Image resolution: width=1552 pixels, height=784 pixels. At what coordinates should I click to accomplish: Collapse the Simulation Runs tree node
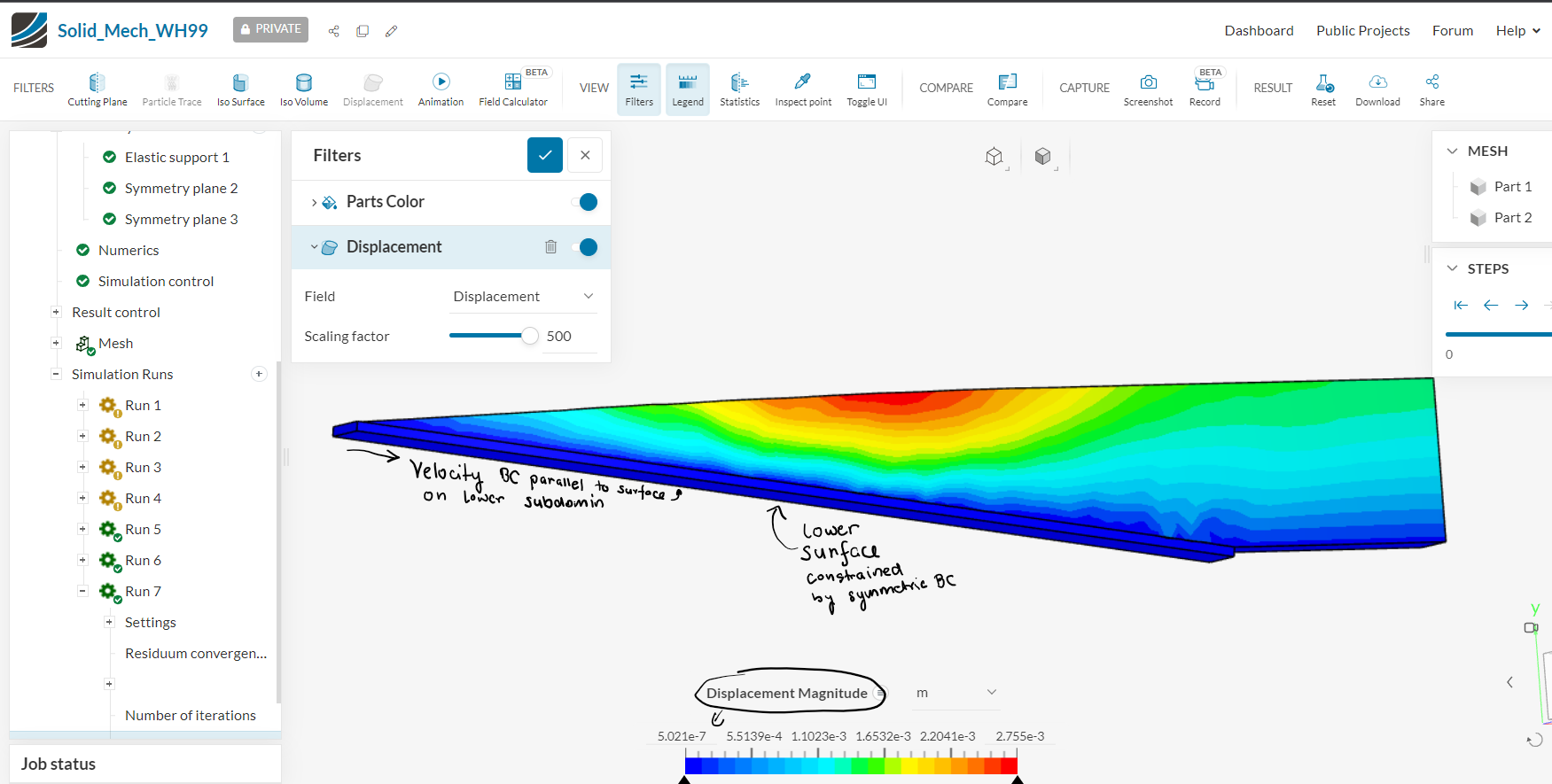(56, 374)
